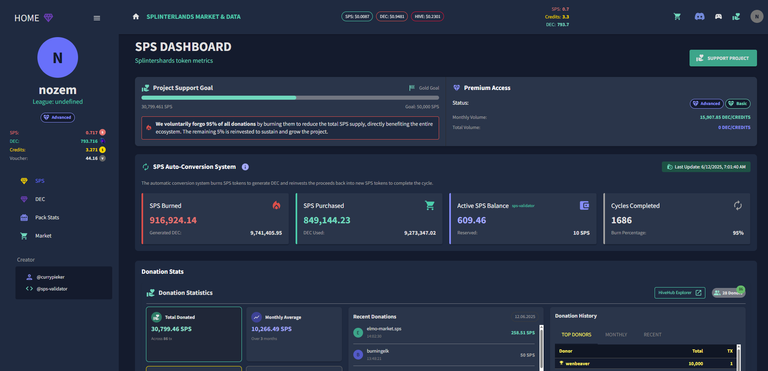
Task: Click the HIVE price pill
Action: tap(428, 17)
